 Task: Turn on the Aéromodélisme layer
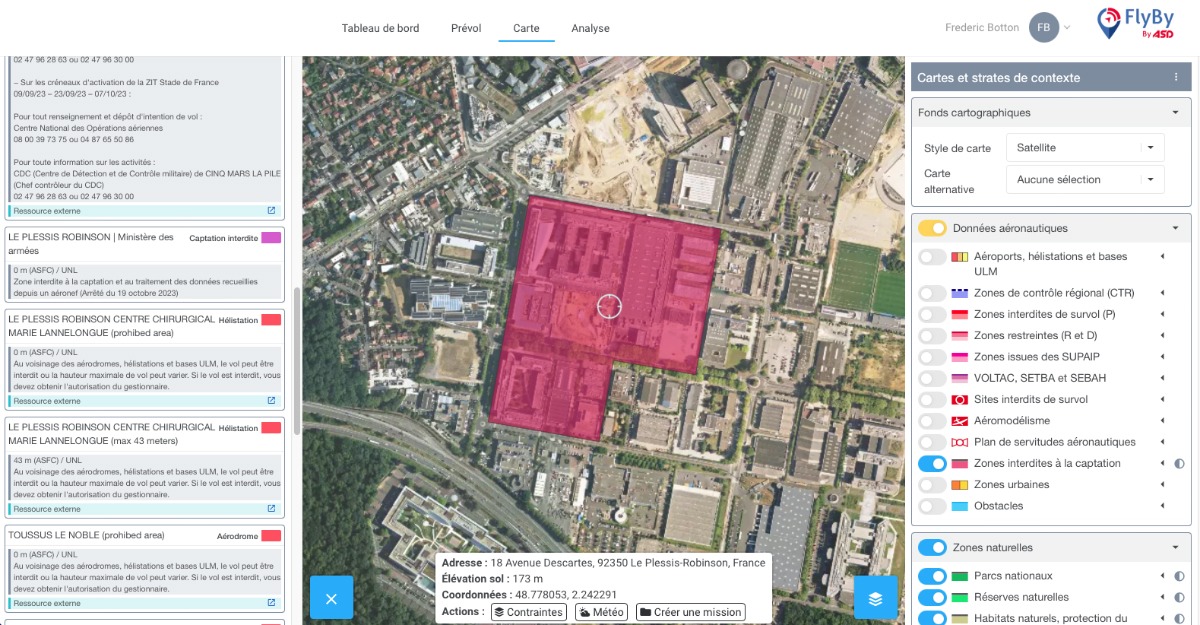[x=932, y=421]
